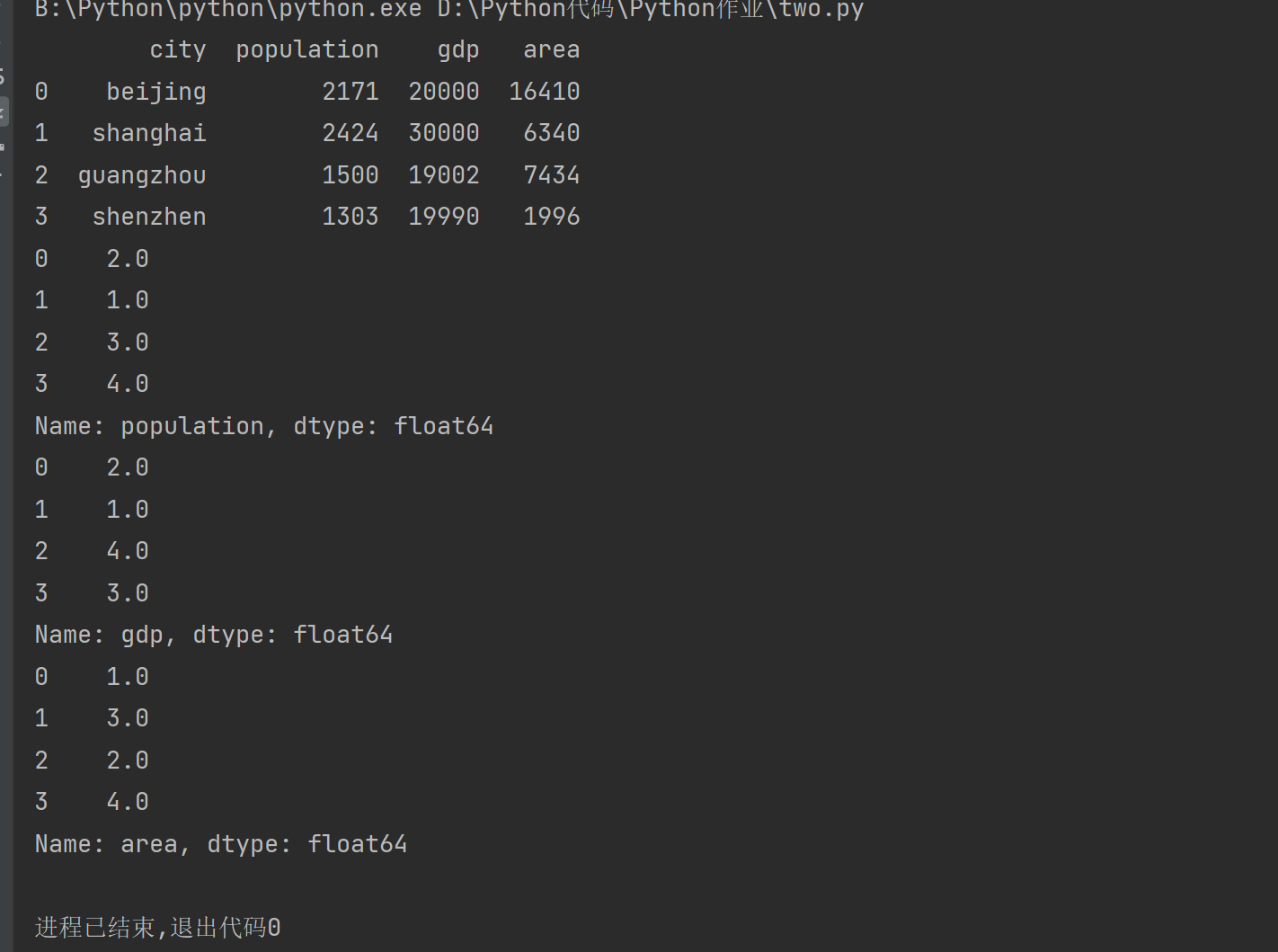
Task: Click the "city" column header
Action: (177, 49)
